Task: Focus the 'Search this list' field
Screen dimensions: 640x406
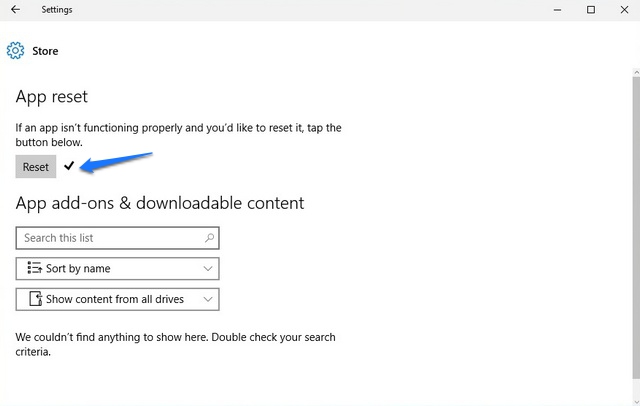Action: [x=118, y=238]
